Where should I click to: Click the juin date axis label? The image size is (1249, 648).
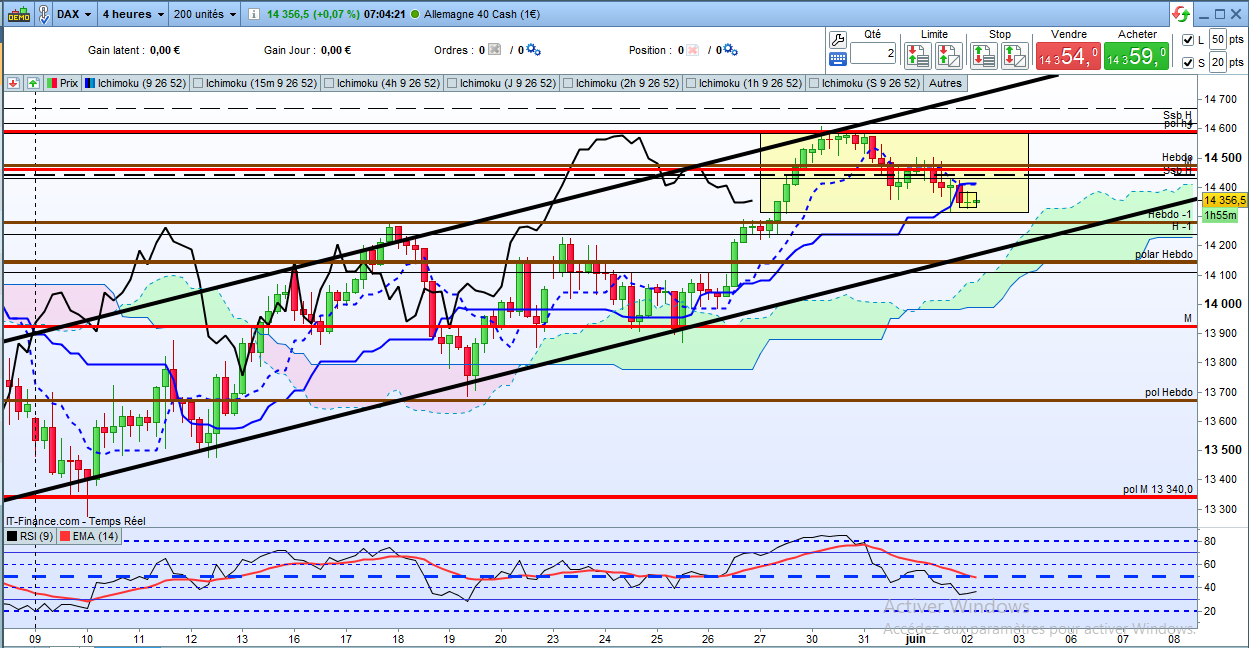[x=914, y=638]
